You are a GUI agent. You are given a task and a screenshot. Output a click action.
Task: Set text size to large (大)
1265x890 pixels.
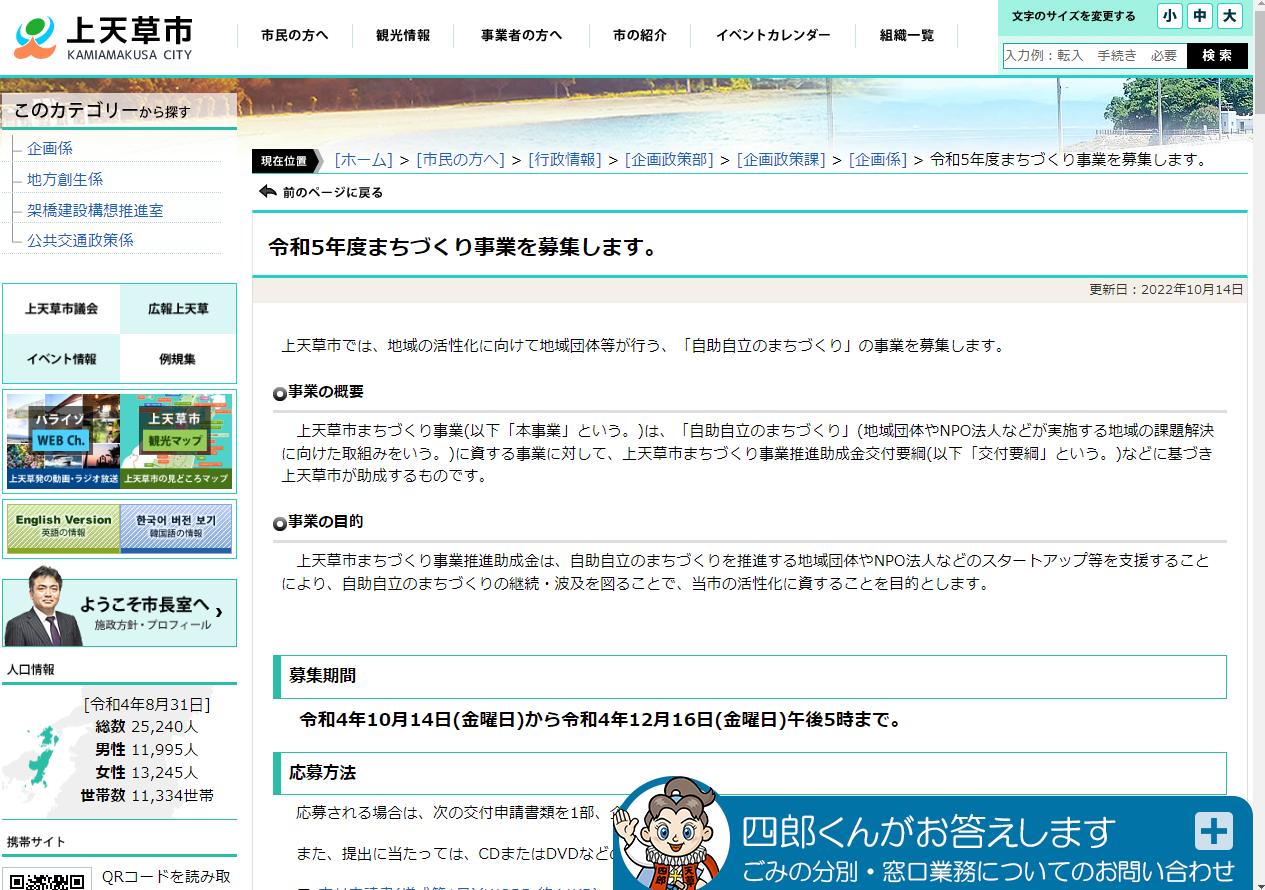pos(1229,16)
